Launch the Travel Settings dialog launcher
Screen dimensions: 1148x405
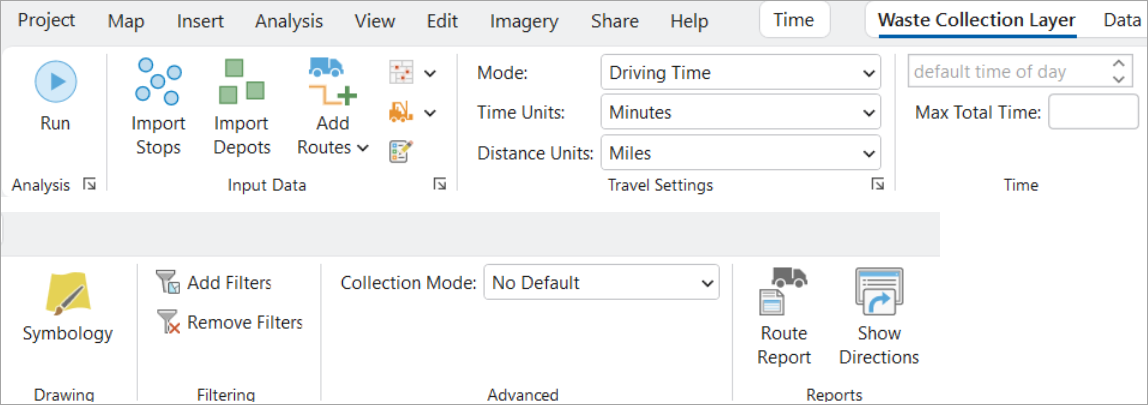(x=877, y=184)
